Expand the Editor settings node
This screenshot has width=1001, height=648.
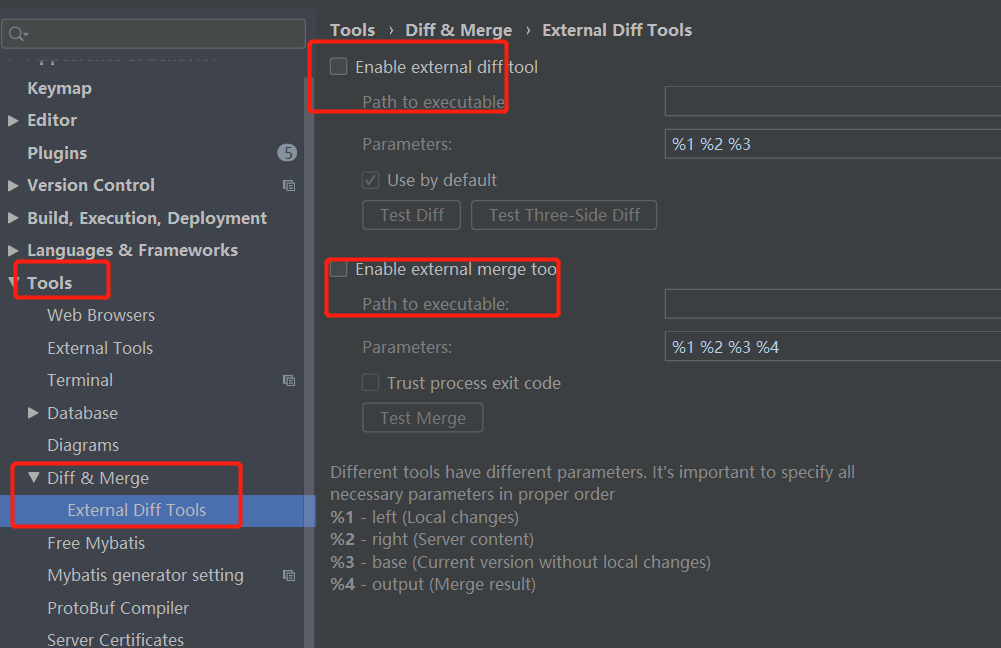tap(13, 120)
